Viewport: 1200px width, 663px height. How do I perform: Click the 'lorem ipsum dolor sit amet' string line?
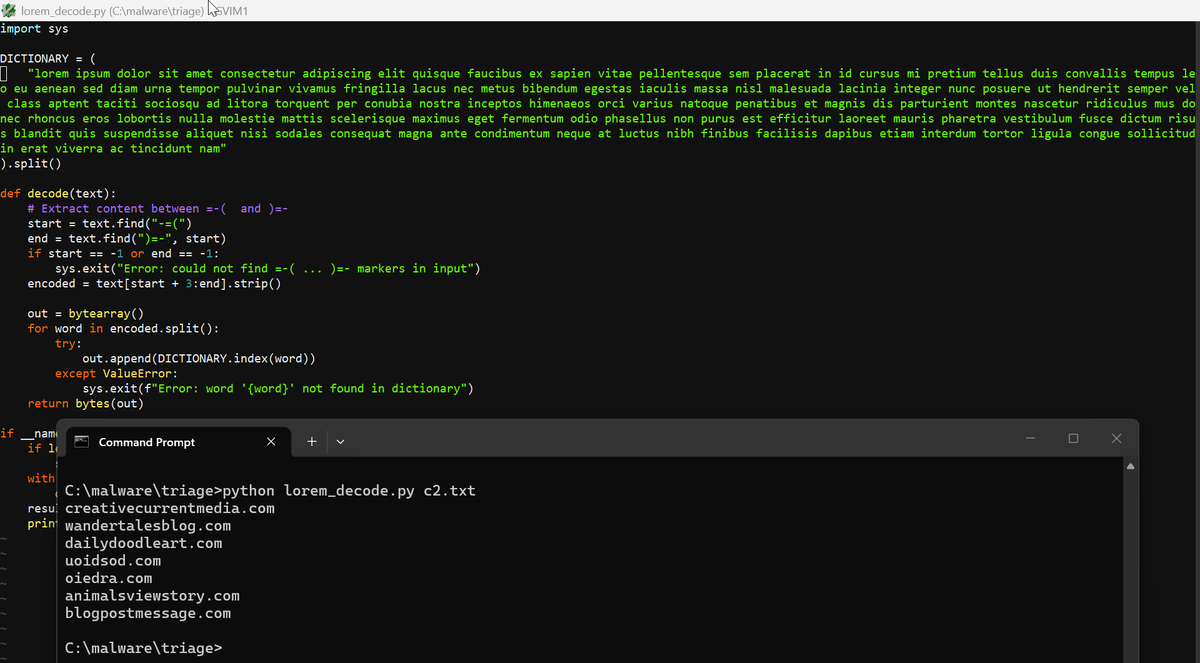pyautogui.click(x=612, y=74)
